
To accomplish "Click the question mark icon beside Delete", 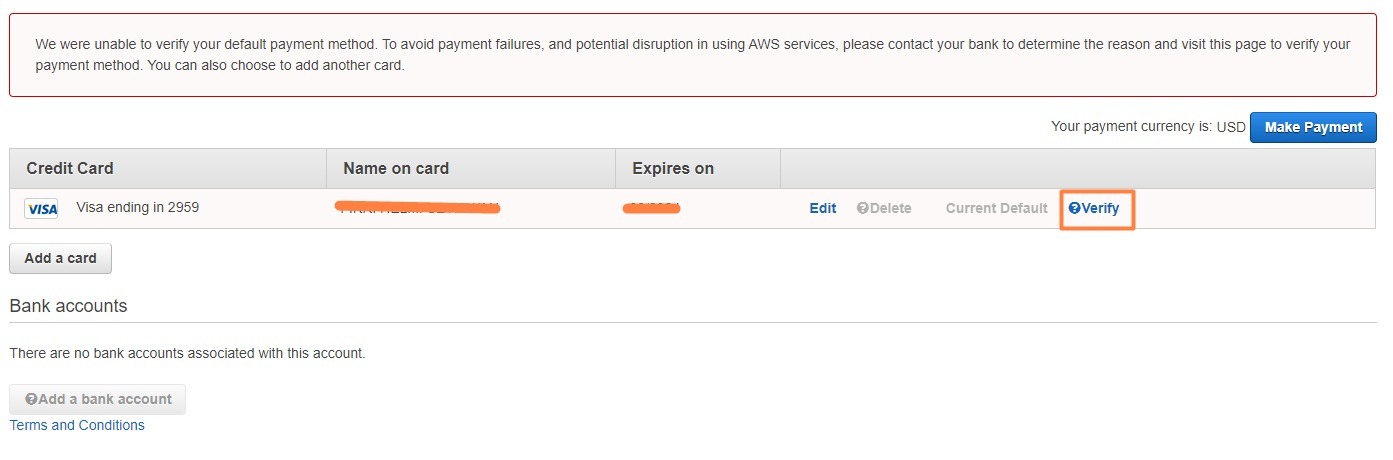I will click(862, 208).
